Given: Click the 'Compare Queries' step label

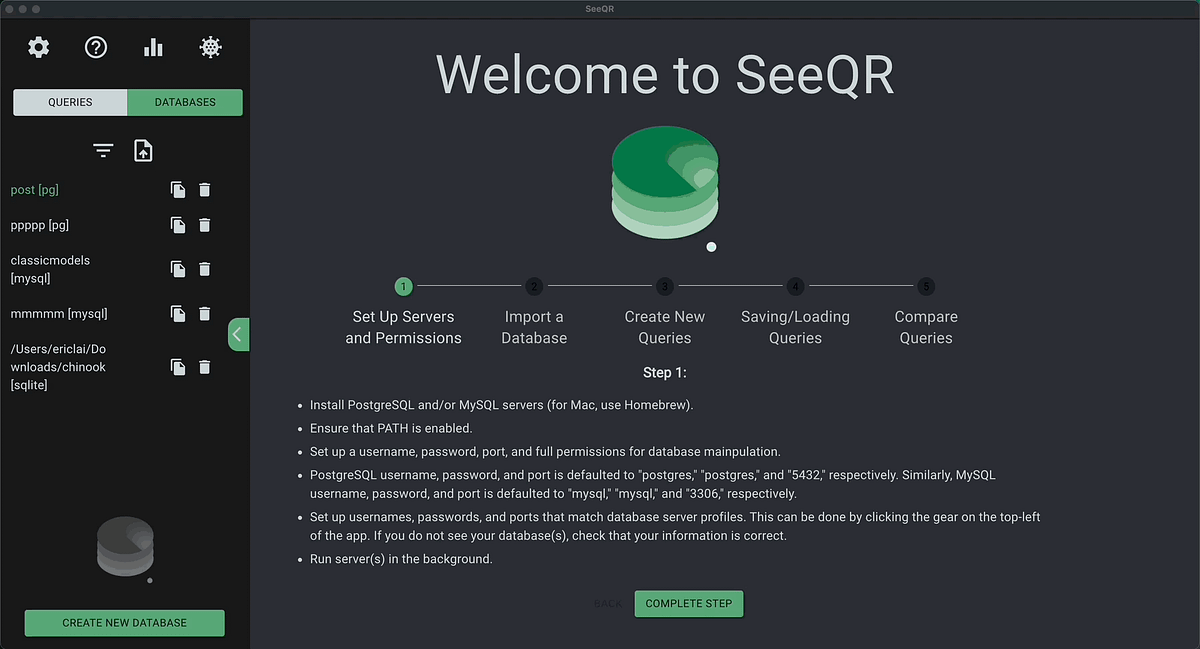Looking at the screenshot, I should click(x=926, y=327).
